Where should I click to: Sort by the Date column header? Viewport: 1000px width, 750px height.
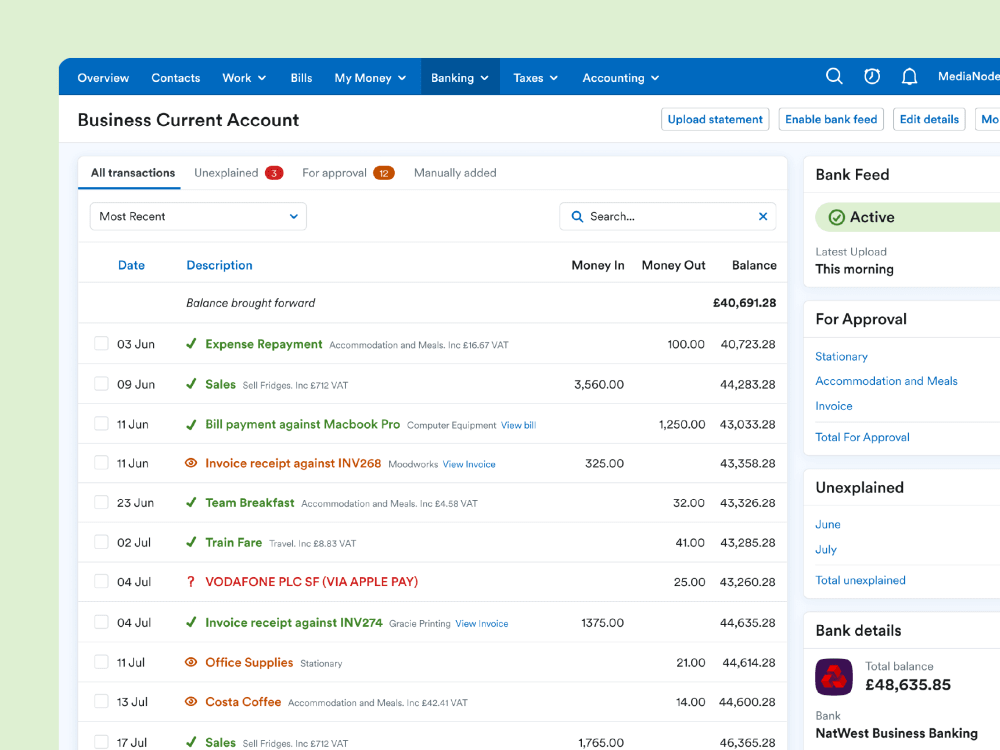click(x=131, y=265)
